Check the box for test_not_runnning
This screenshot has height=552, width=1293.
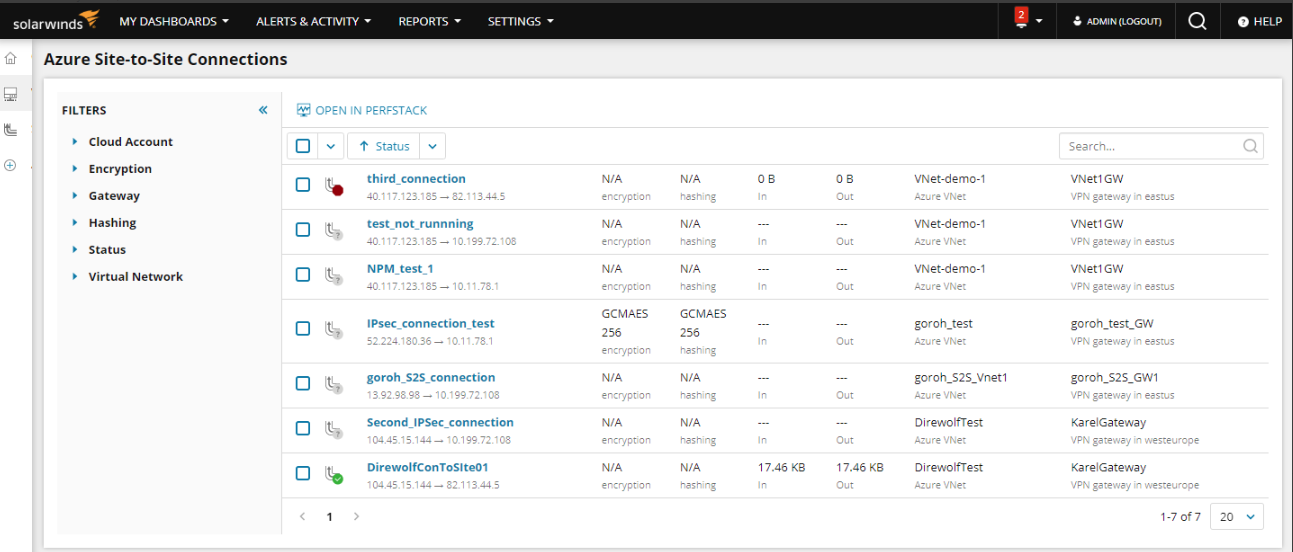(303, 230)
